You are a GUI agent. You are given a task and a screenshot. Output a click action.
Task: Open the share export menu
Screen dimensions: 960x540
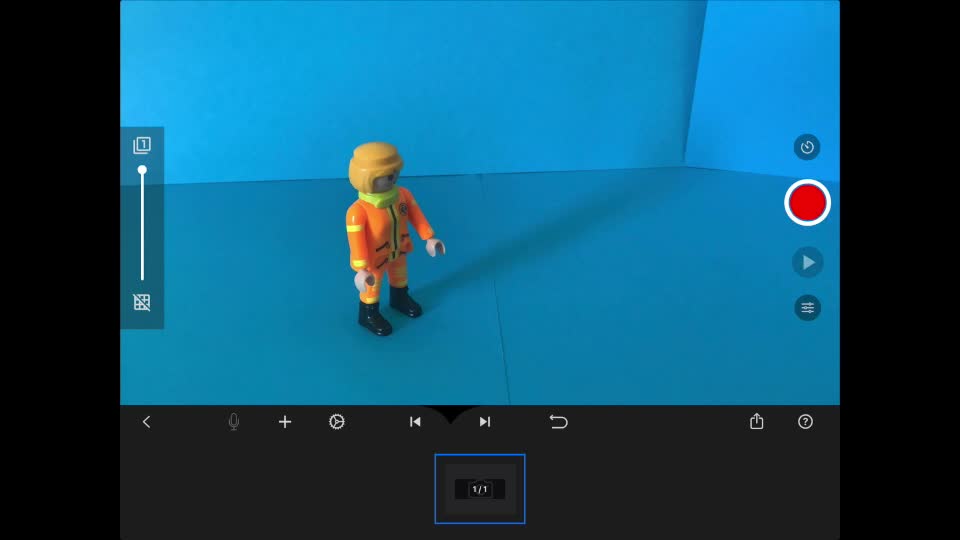tap(757, 422)
